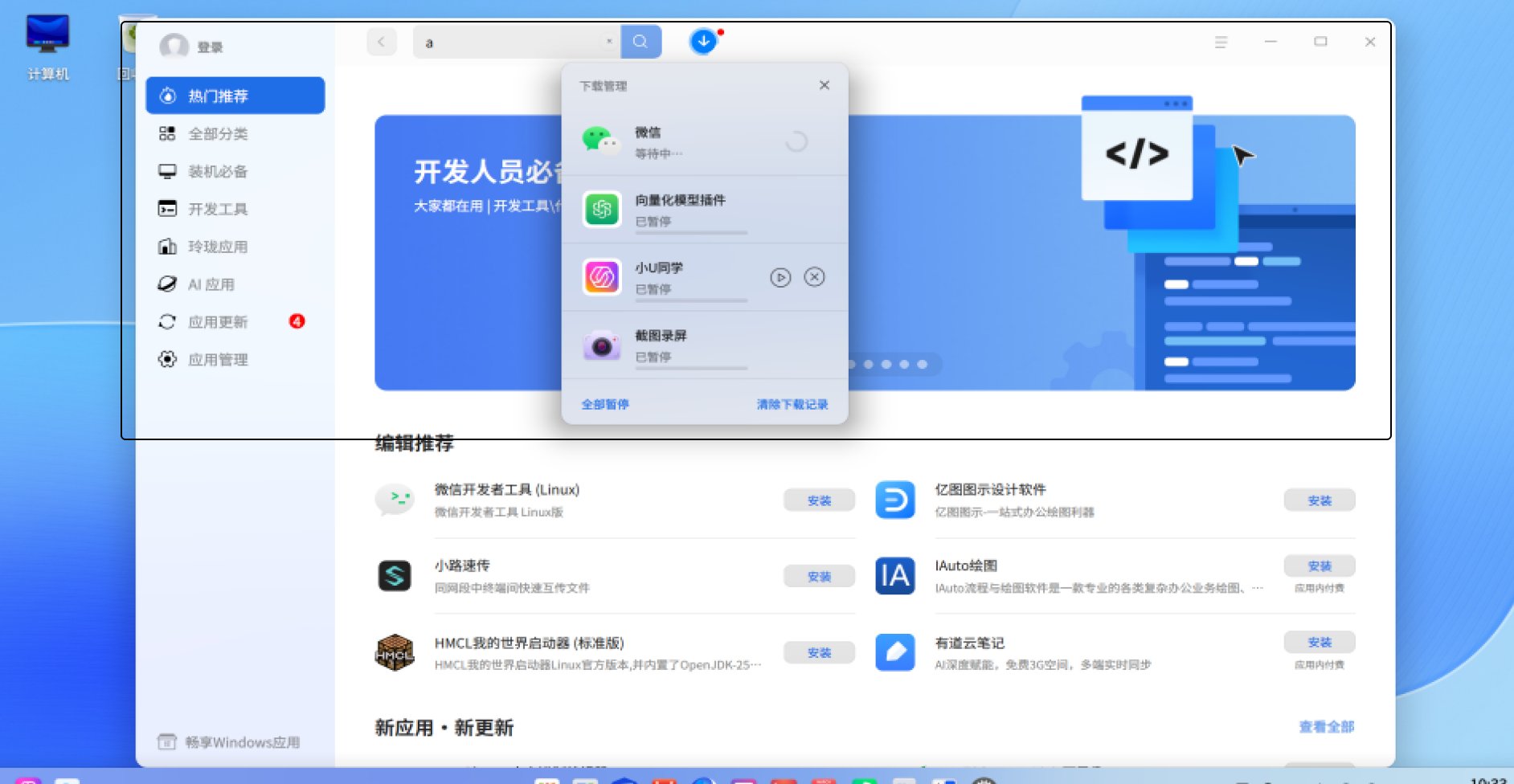1514x784 pixels.
Task: Open the HMCL我的世界启动器 icon
Action: 395,652
